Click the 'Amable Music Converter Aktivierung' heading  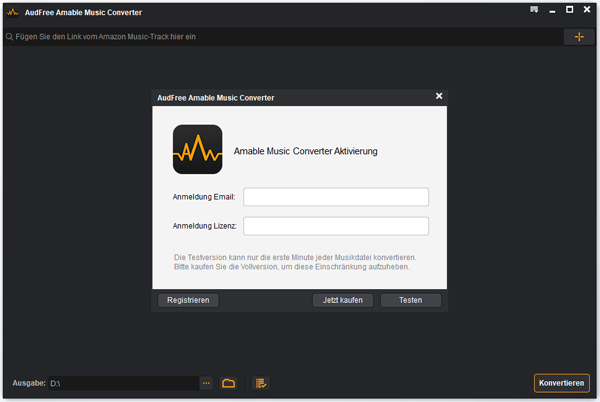(305, 151)
